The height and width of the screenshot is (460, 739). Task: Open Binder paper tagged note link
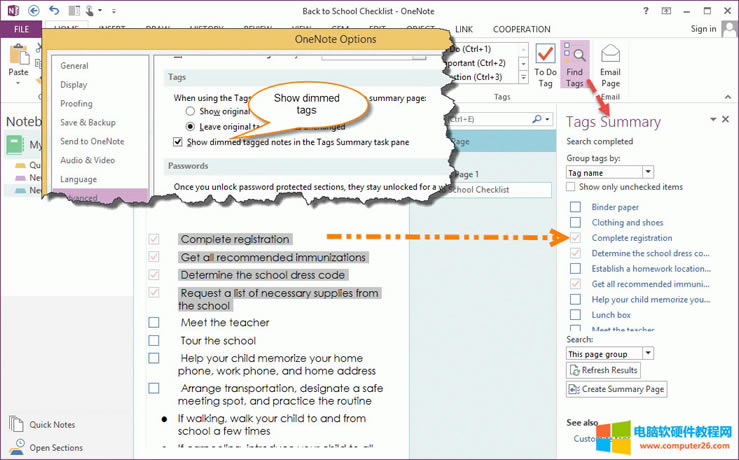[x=615, y=207]
